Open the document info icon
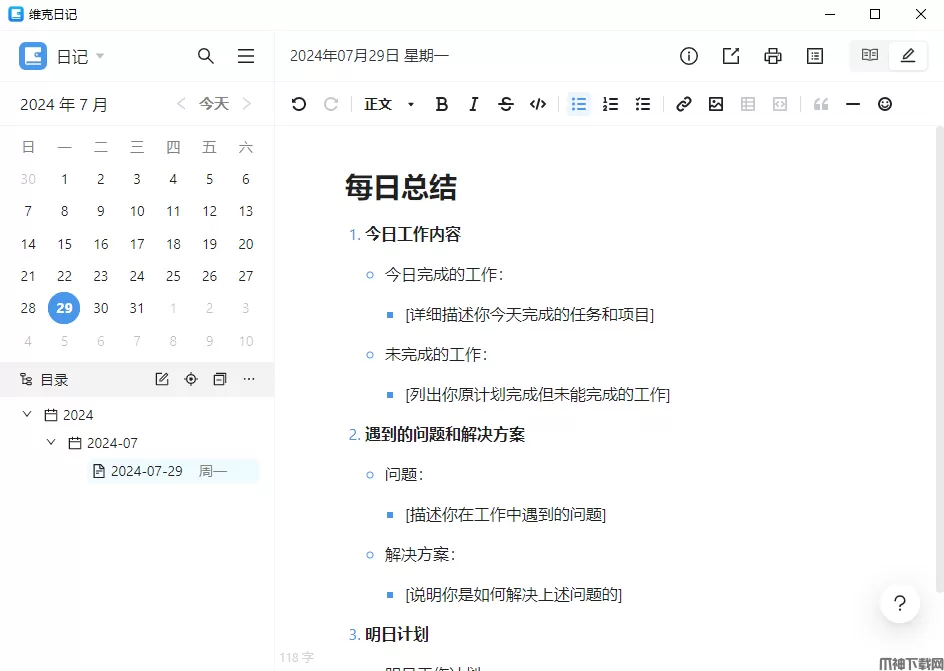This screenshot has height=671, width=944. pos(689,56)
